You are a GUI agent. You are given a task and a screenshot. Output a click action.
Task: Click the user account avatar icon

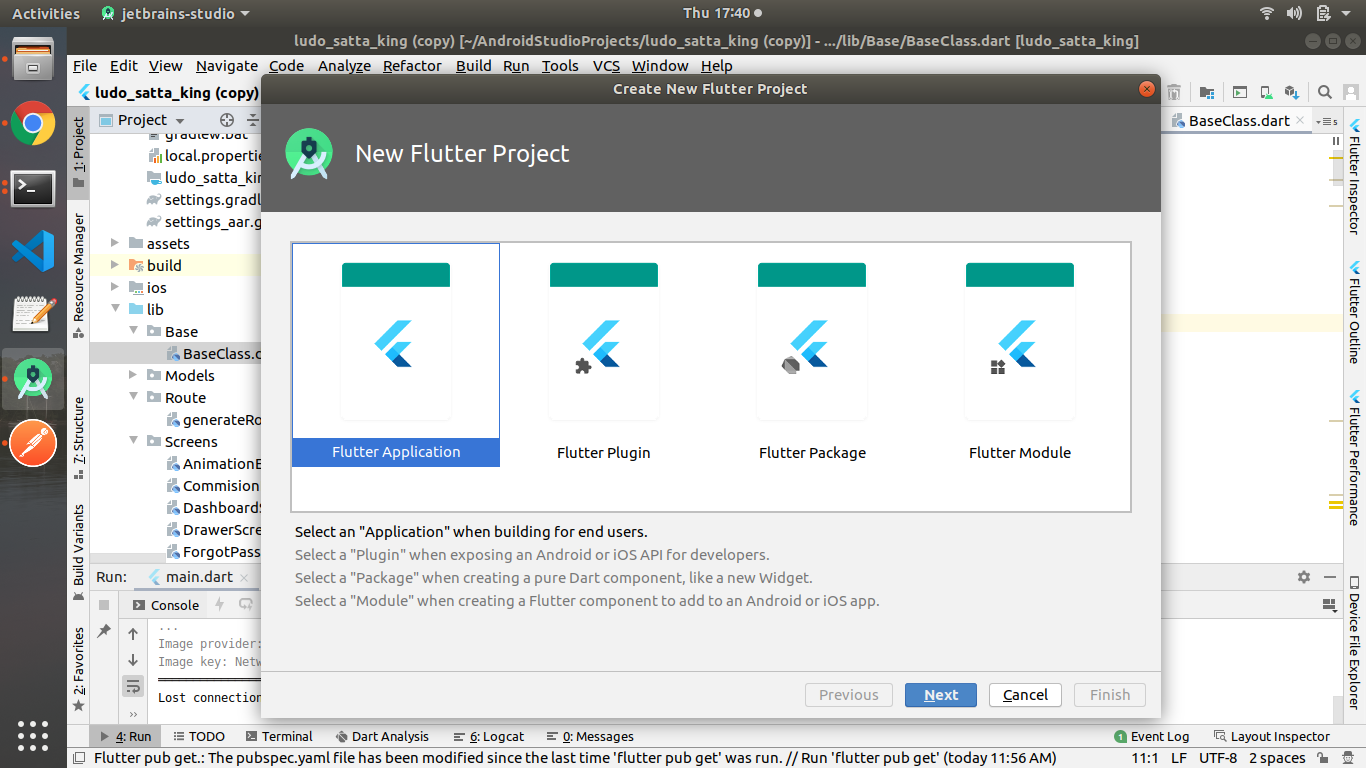point(1352,92)
